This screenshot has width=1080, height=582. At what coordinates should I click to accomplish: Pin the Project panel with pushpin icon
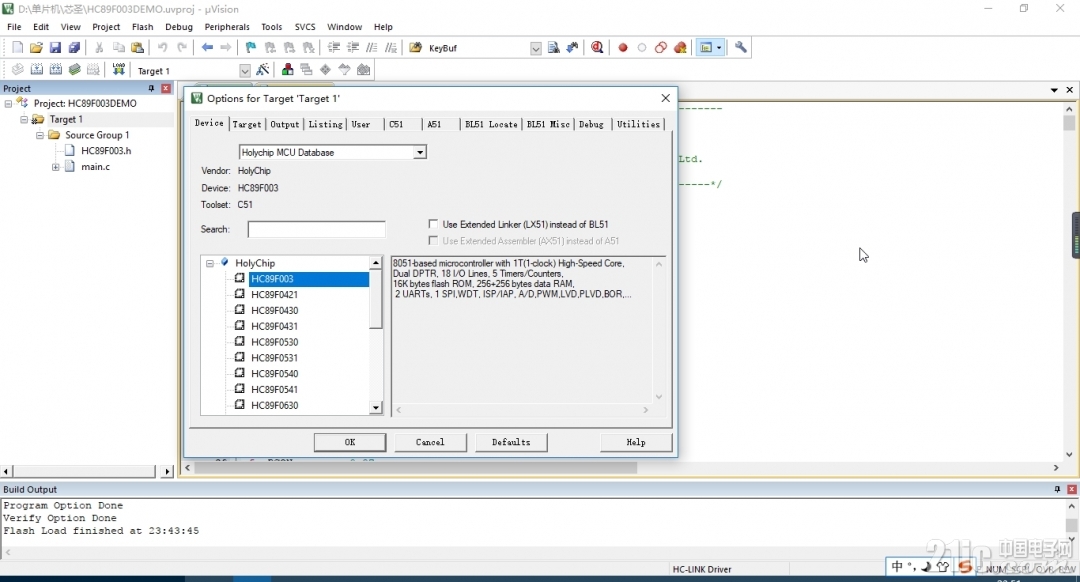pyautogui.click(x=151, y=88)
